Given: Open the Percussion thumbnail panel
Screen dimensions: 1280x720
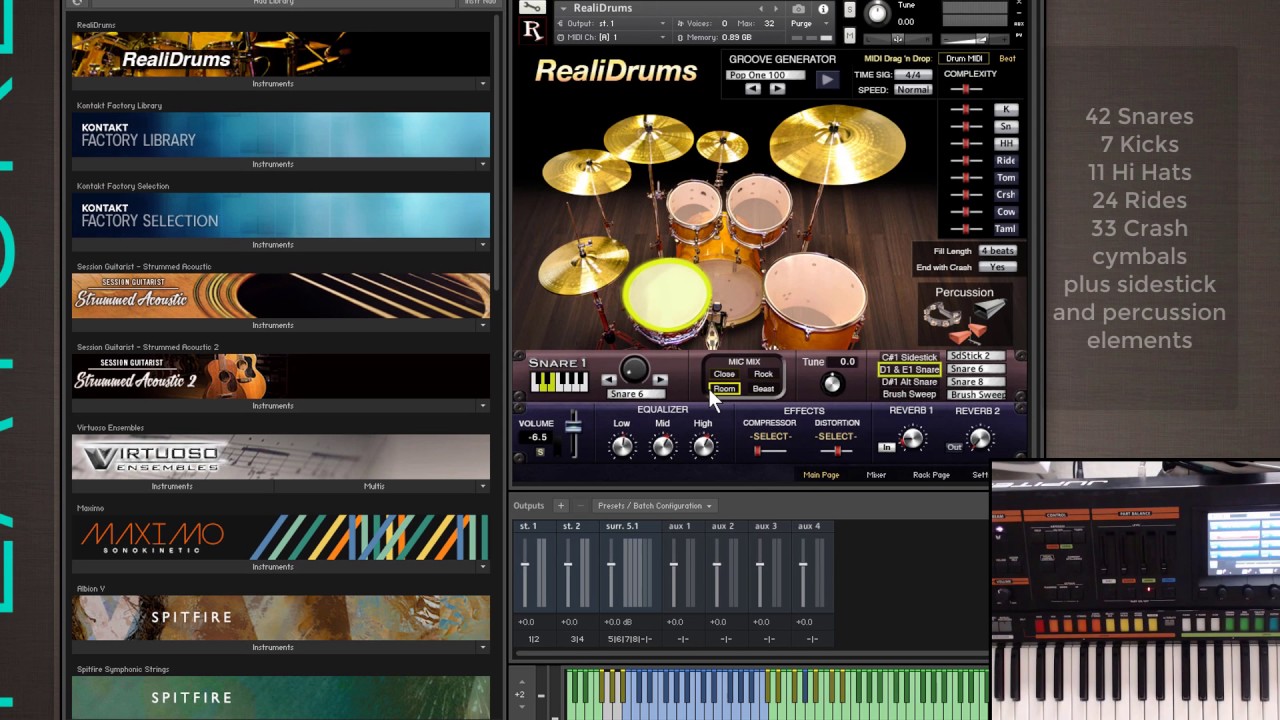Looking at the screenshot, I should point(964,316).
